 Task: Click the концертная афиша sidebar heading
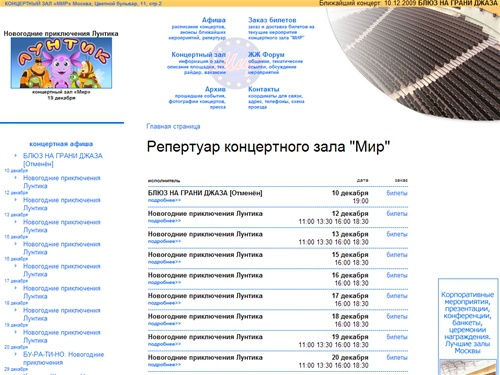[61, 144]
